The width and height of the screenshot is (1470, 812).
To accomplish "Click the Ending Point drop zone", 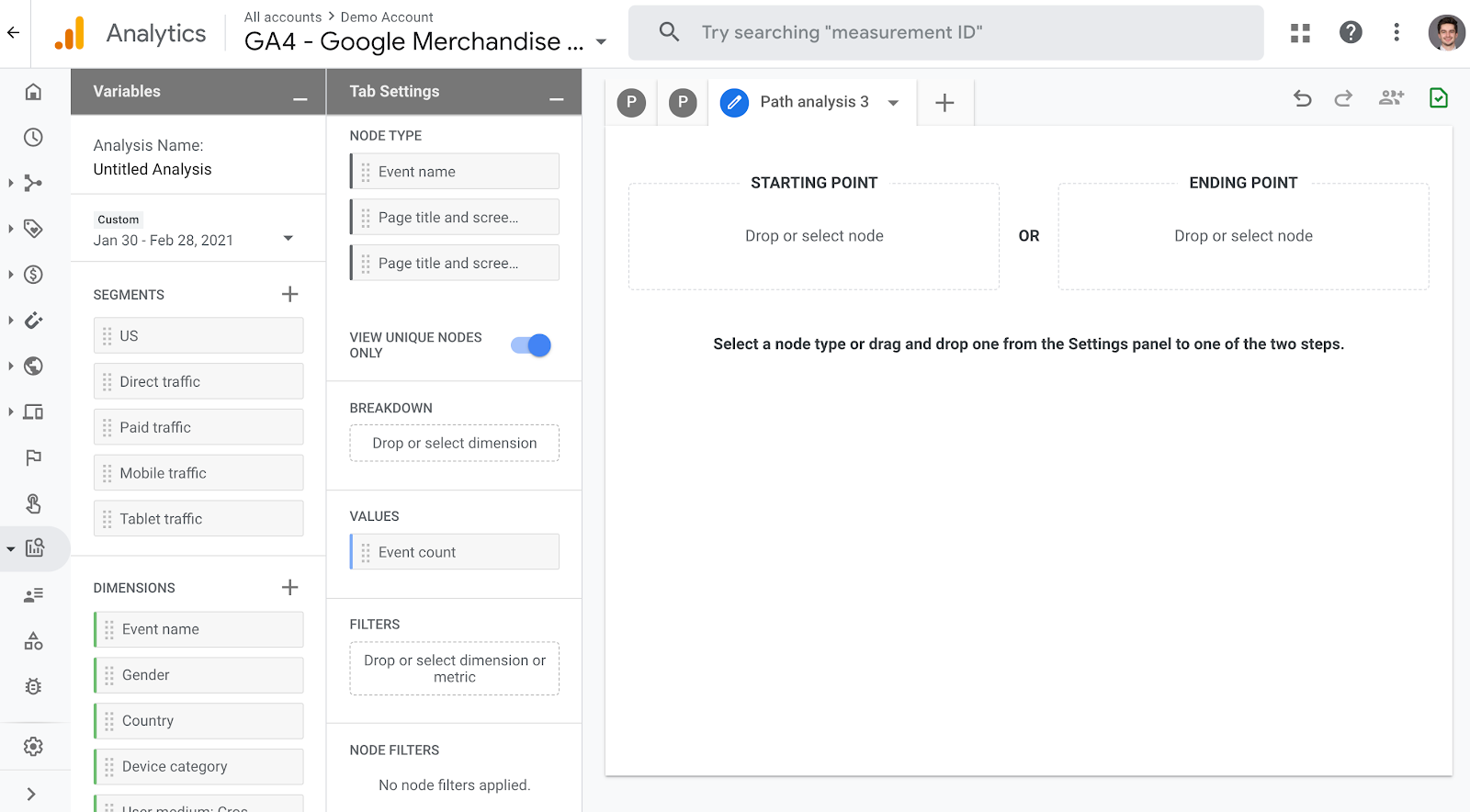I will click(1243, 236).
